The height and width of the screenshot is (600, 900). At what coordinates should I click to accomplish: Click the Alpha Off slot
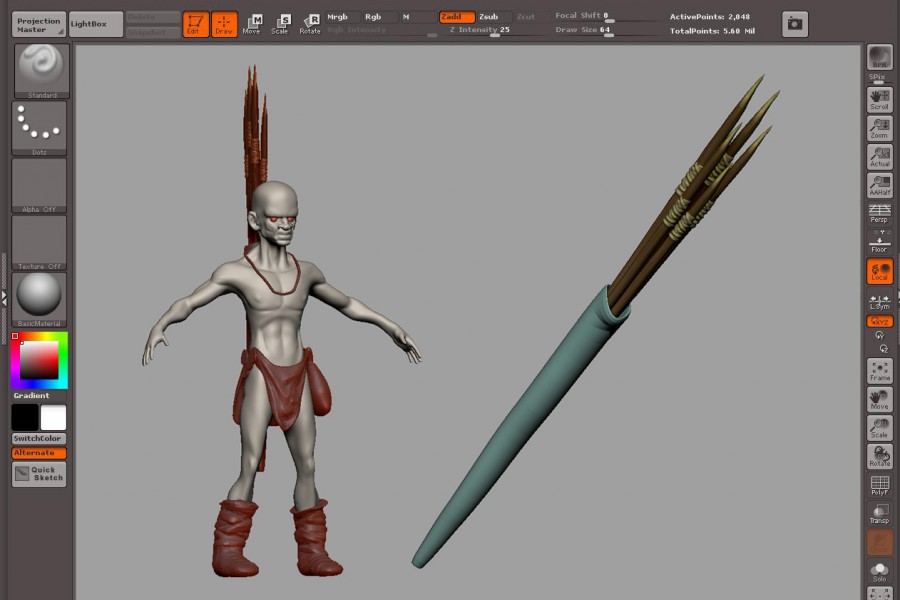(x=40, y=184)
